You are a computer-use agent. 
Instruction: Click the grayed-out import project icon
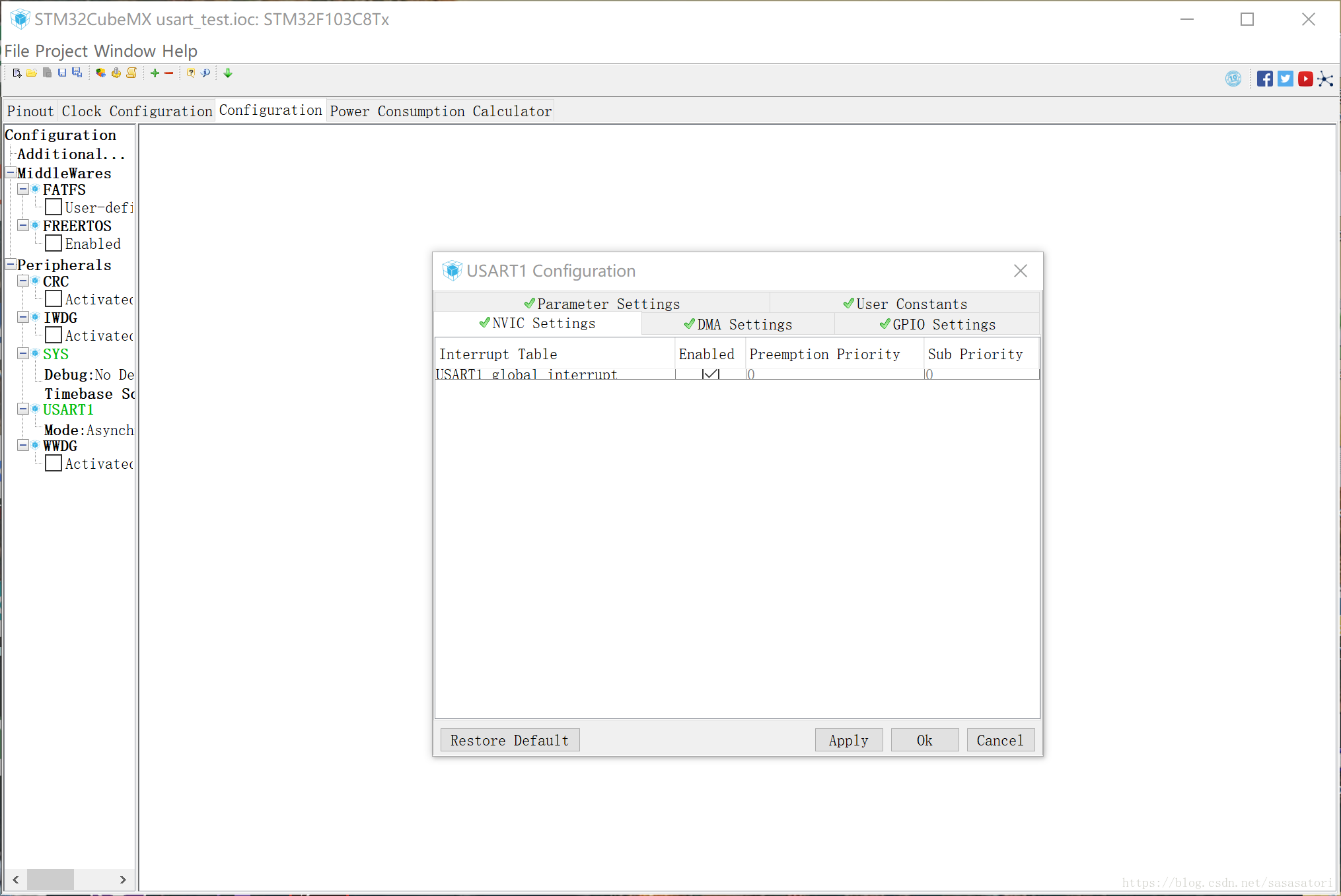pyautogui.click(x=47, y=73)
